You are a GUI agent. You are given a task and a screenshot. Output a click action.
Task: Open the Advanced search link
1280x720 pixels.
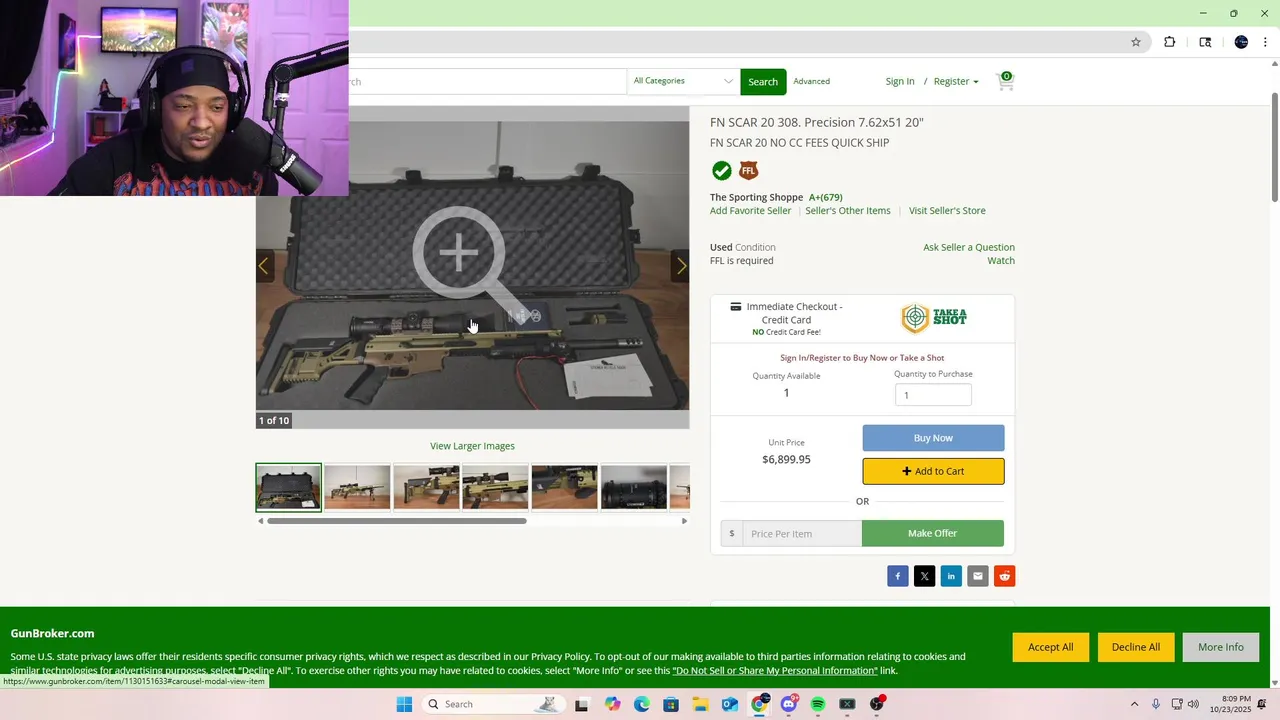click(811, 81)
